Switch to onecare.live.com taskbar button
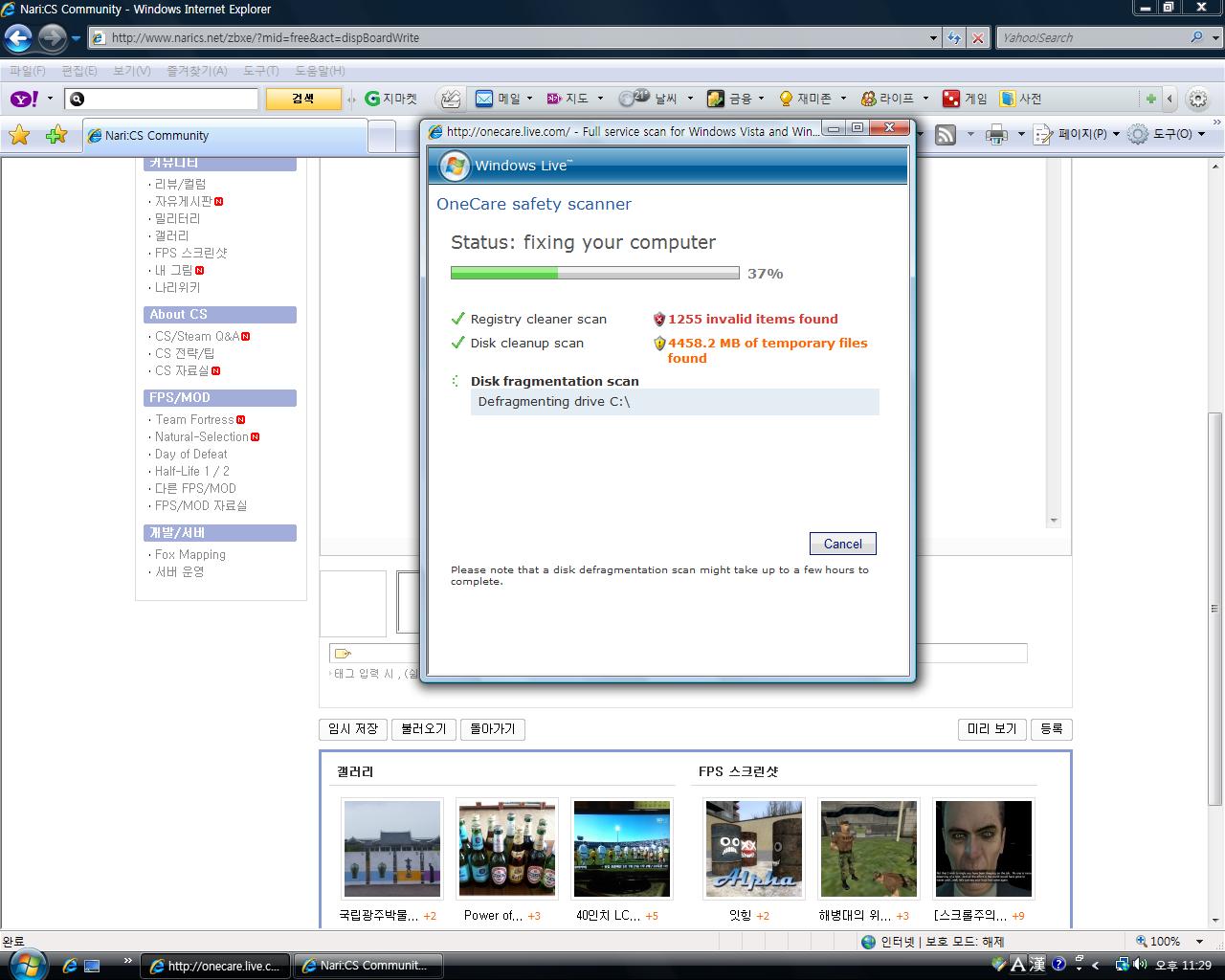The height and width of the screenshot is (980, 1225). coord(214,966)
